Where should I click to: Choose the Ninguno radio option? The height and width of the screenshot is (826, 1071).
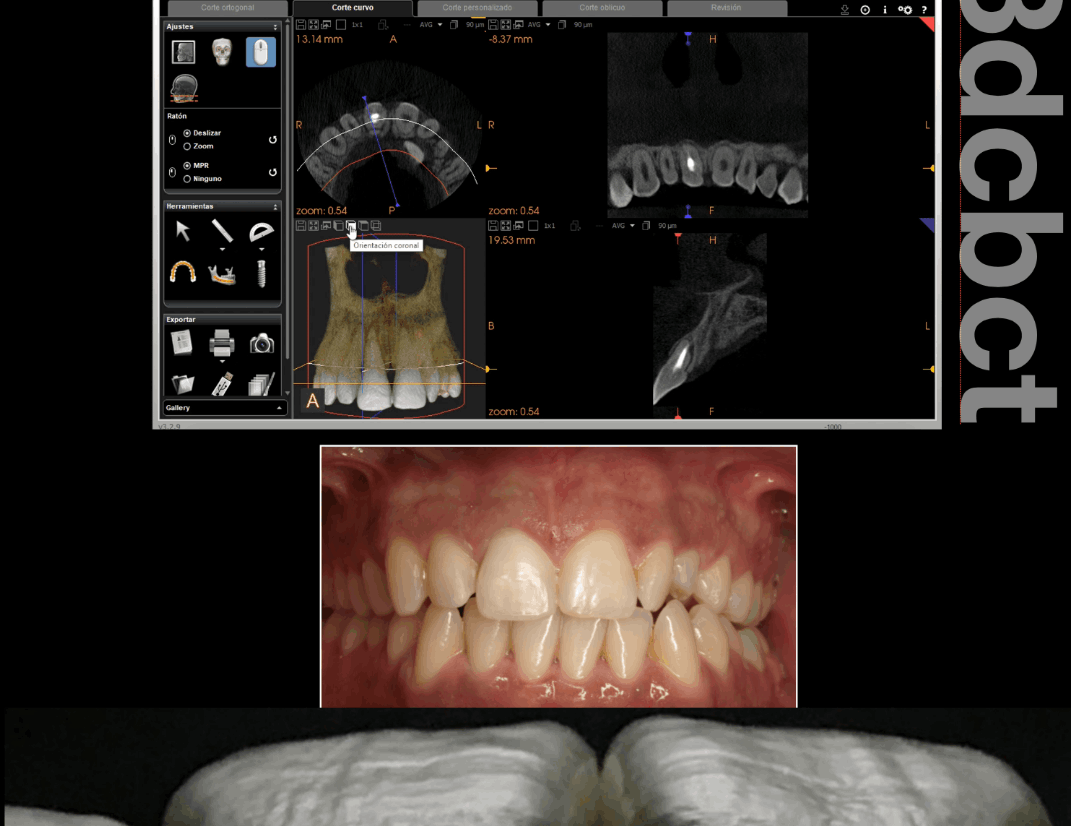[x=187, y=179]
